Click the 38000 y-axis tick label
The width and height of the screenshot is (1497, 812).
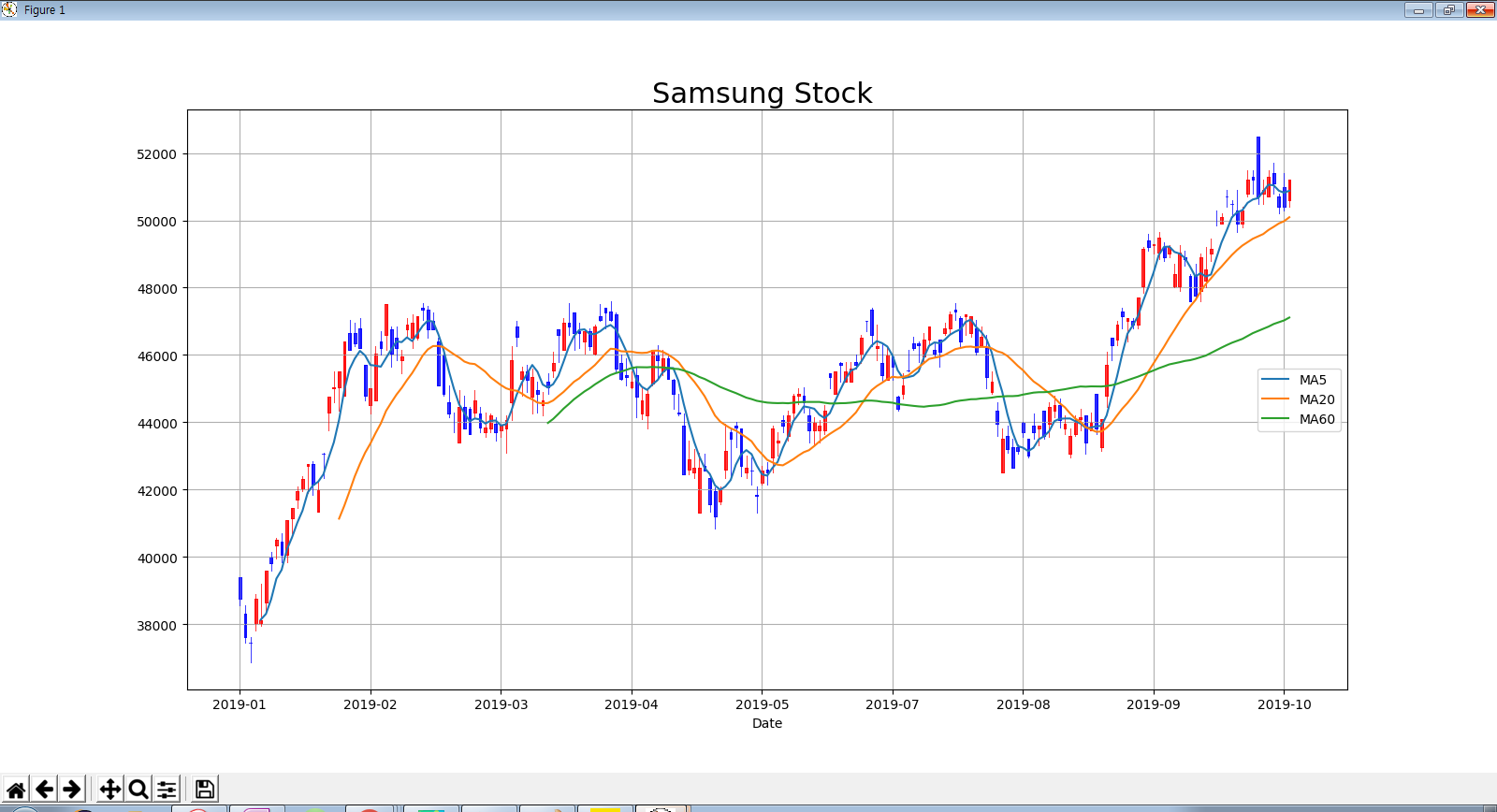click(x=156, y=626)
